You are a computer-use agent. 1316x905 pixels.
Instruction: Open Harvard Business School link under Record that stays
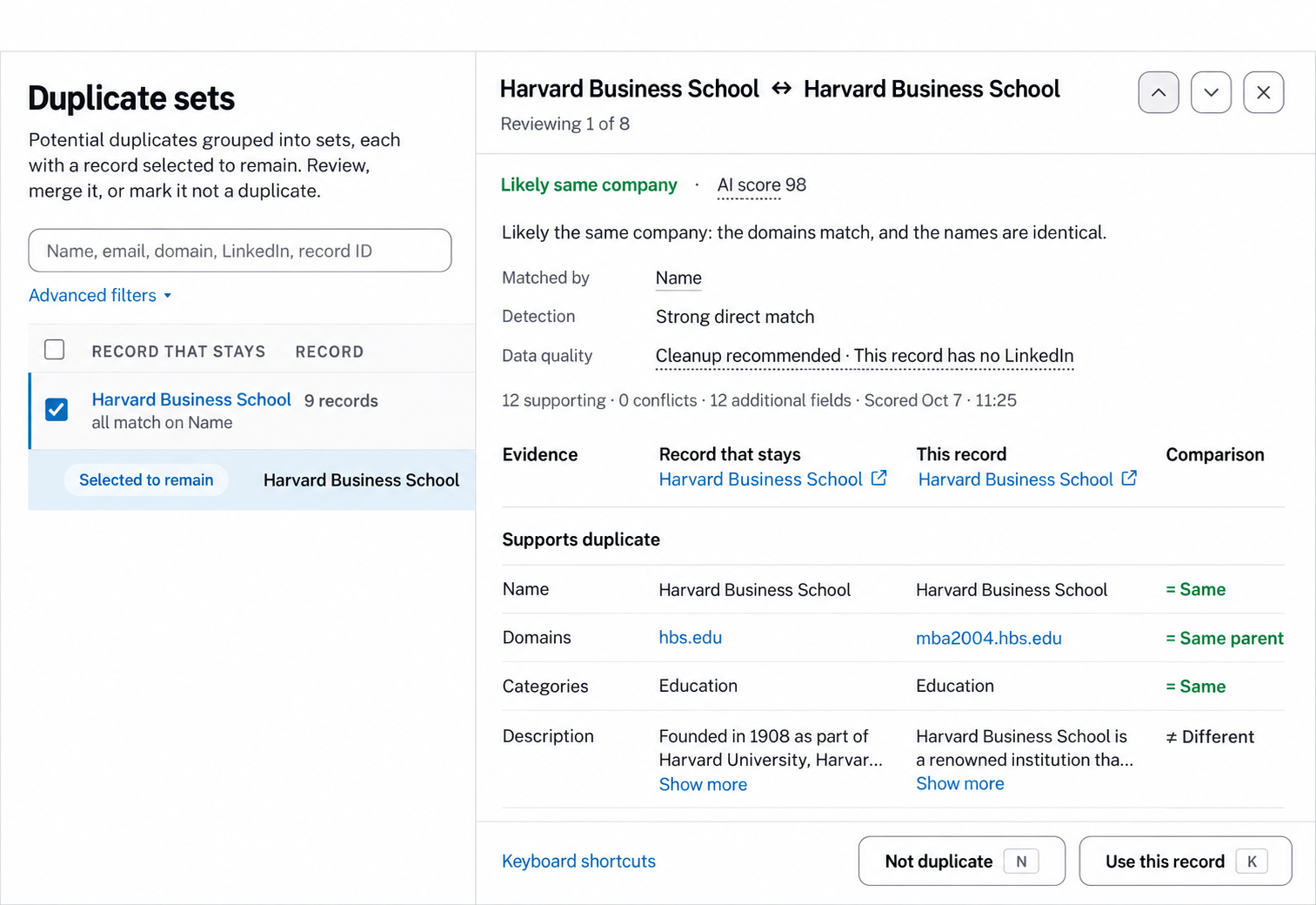pyautogui.click(x=760, y=479)
